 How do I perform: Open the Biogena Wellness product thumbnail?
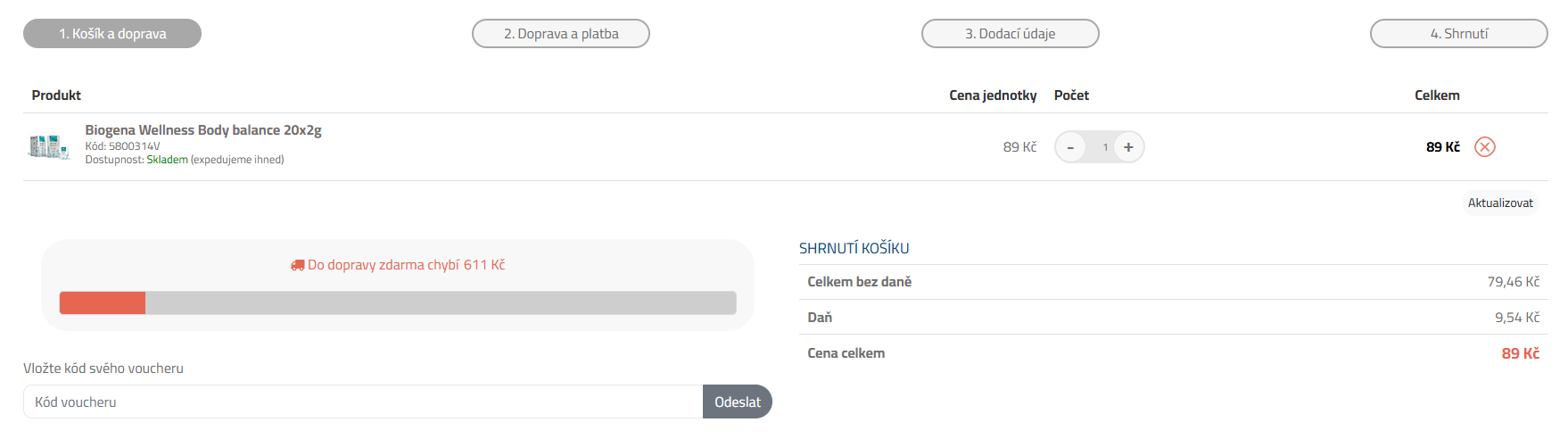point(49,146)
